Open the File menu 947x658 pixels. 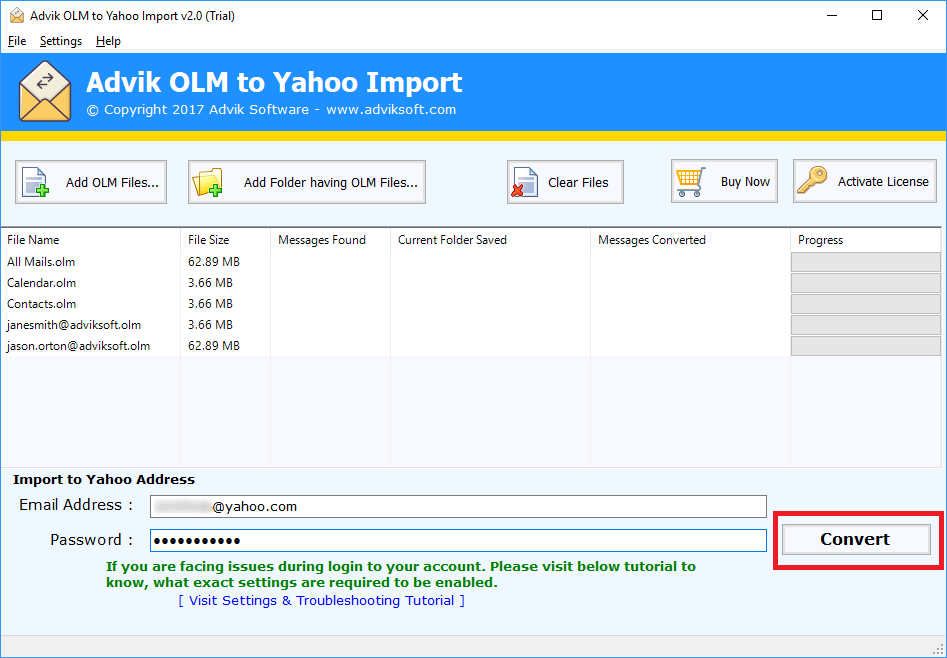17,41
